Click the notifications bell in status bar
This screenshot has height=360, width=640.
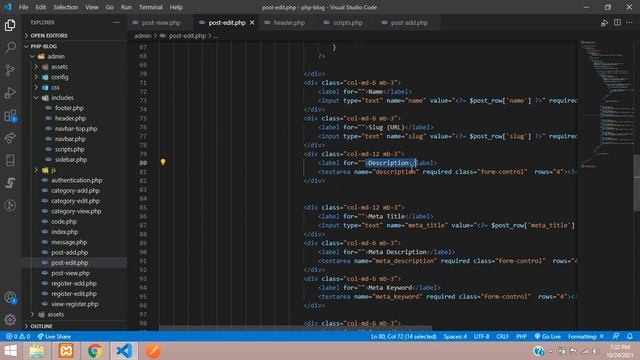630,336
